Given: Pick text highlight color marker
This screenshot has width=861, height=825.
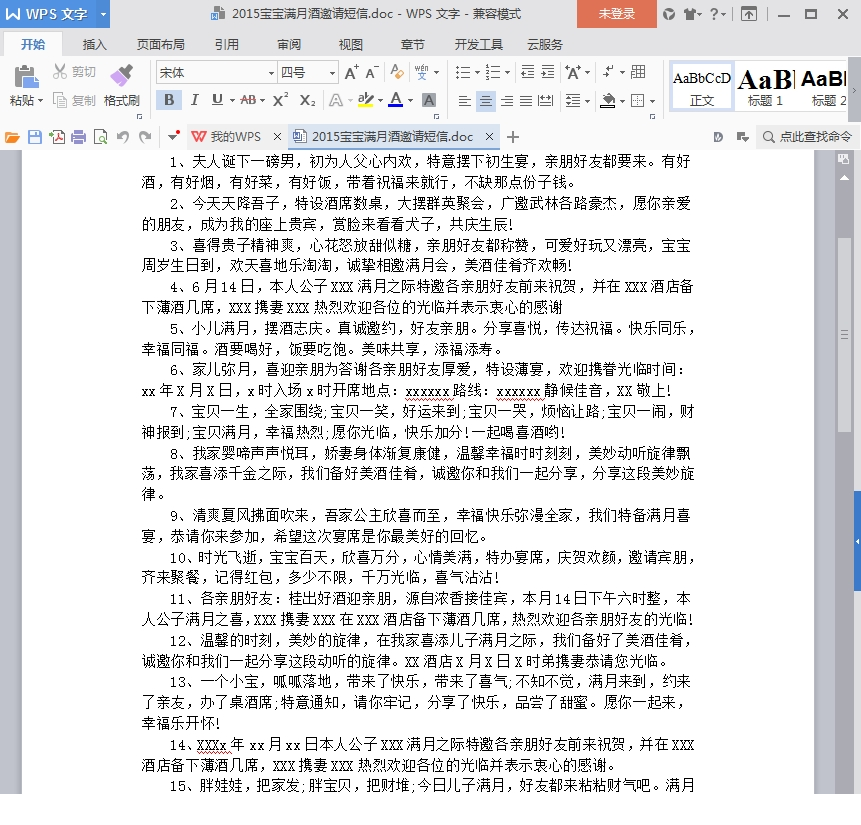Looking at the screenshot, I should (x=365, y=100).
